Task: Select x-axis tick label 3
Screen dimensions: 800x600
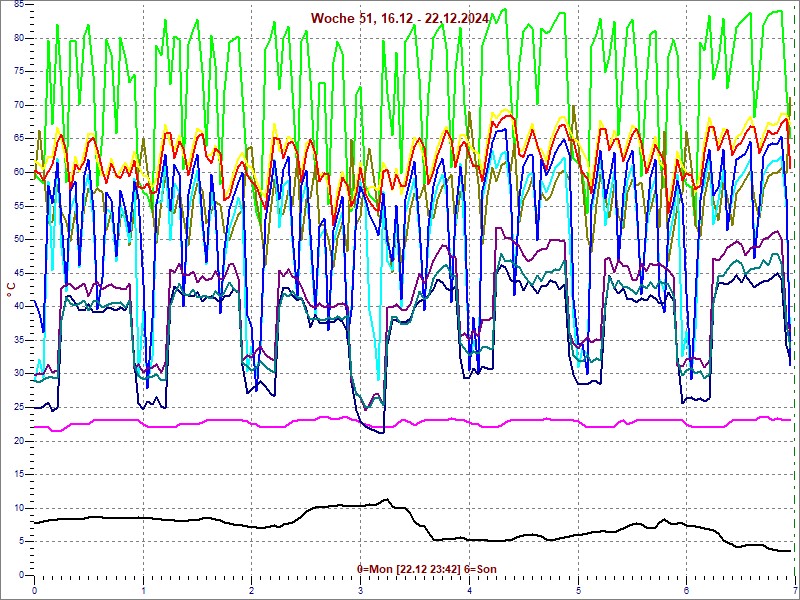Action: tap(361, 589)
